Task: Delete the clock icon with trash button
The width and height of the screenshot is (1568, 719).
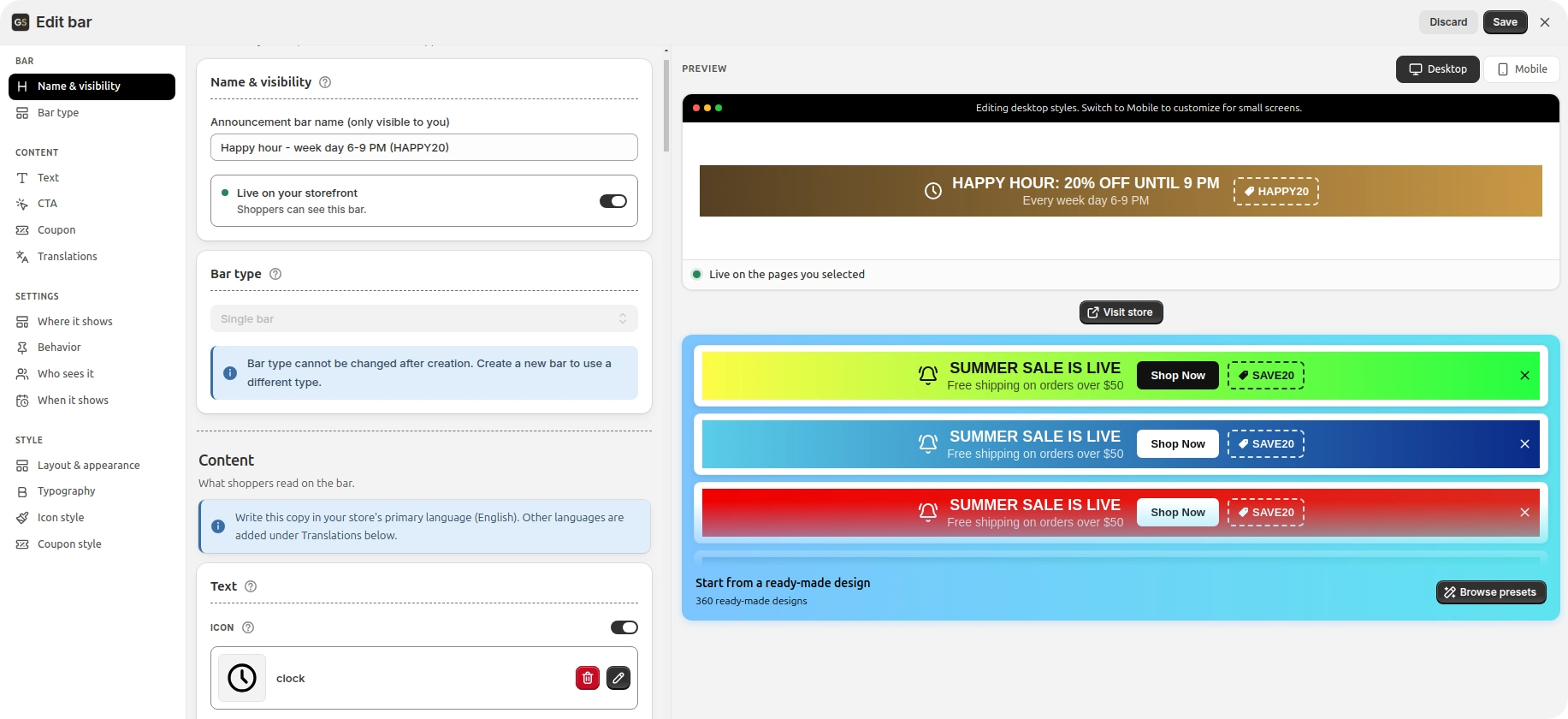Action: 588,678
